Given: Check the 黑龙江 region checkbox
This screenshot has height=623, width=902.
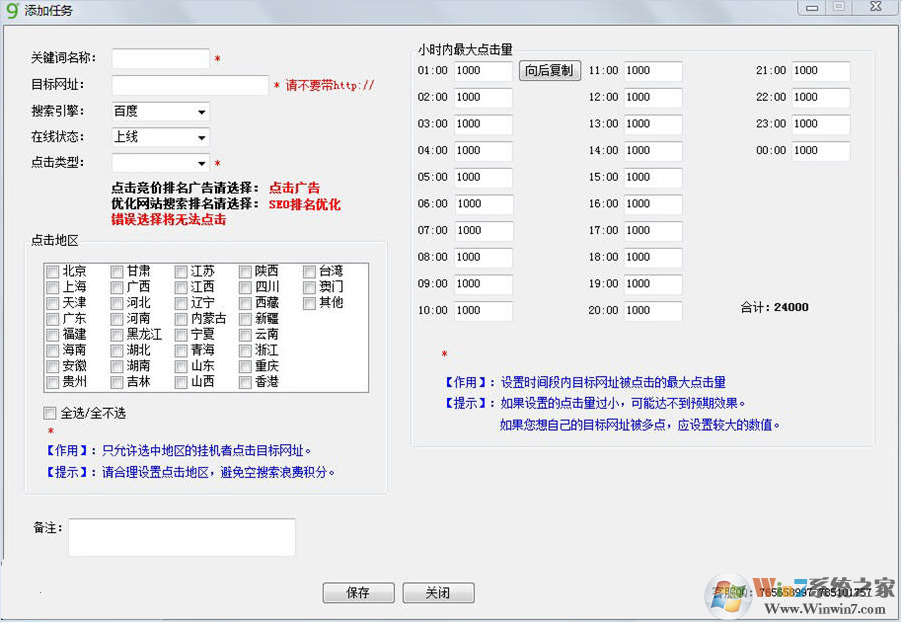Looking at the screenshot, I should pos(118,334).
